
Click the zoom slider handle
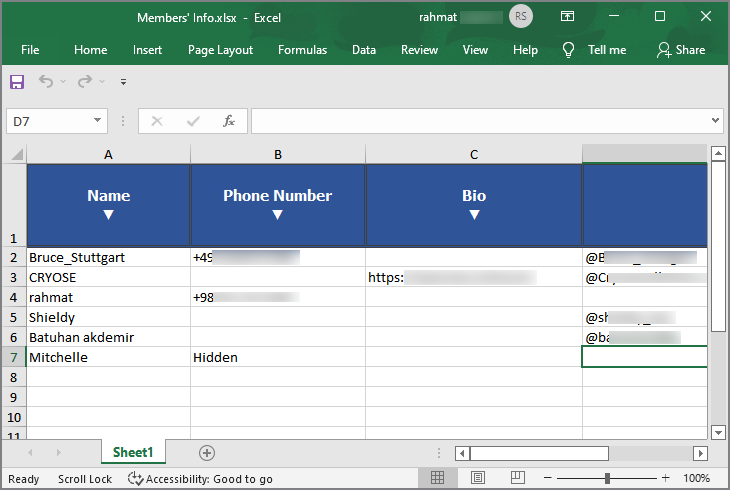607,478
